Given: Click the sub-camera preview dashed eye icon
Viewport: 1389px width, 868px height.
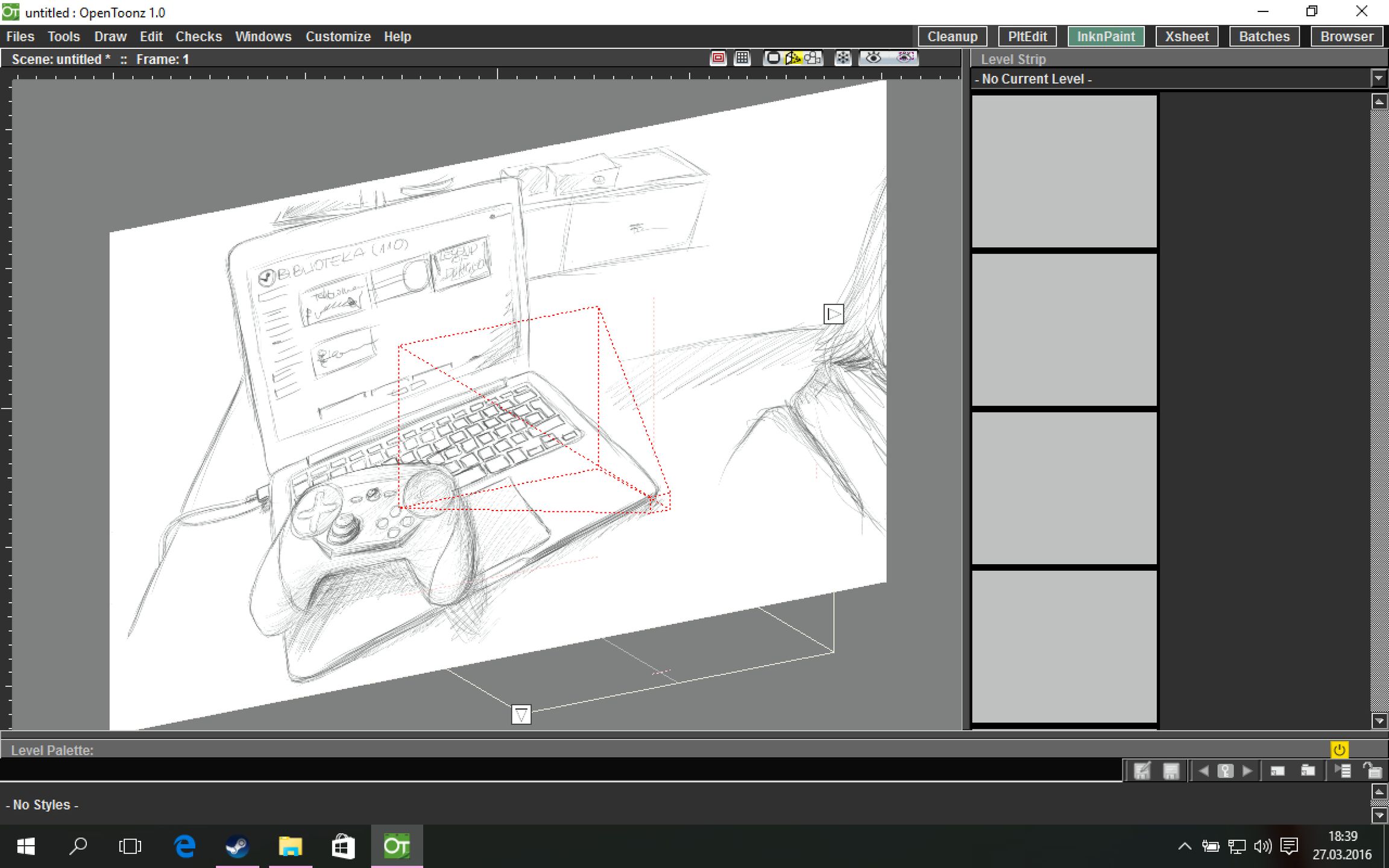Looking at the screenshot, I should click(906, 58).
